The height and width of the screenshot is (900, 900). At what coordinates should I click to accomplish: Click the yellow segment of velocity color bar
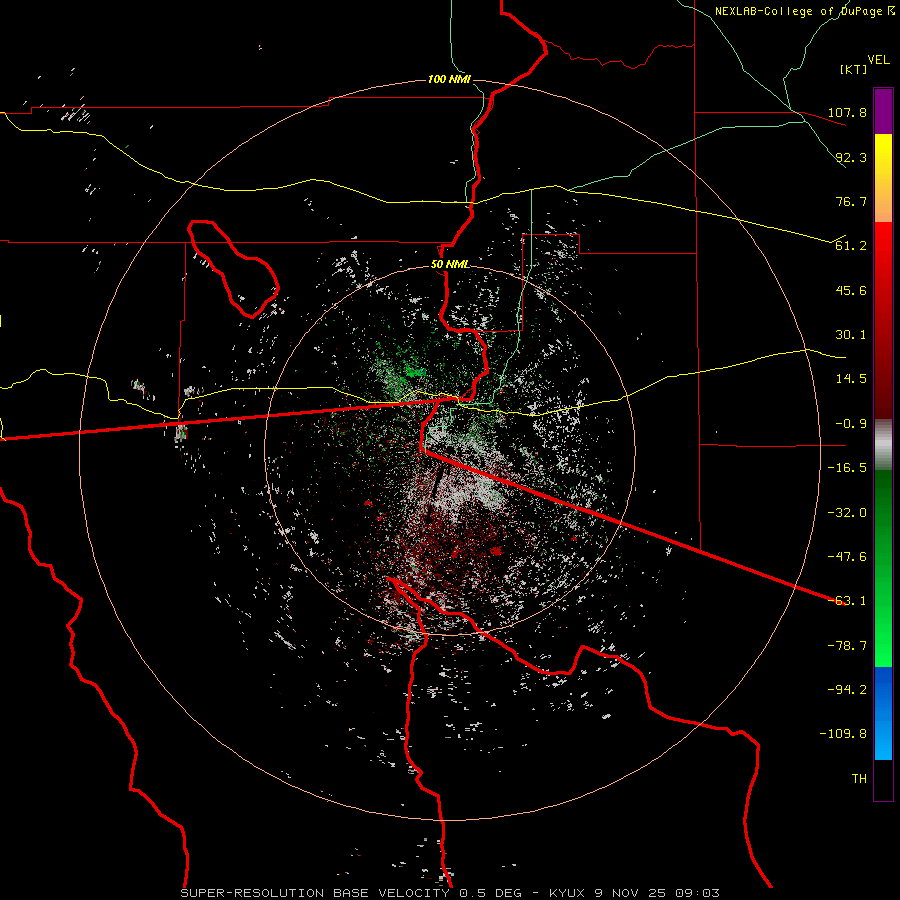pyautogui.click(x=883, y=155)
